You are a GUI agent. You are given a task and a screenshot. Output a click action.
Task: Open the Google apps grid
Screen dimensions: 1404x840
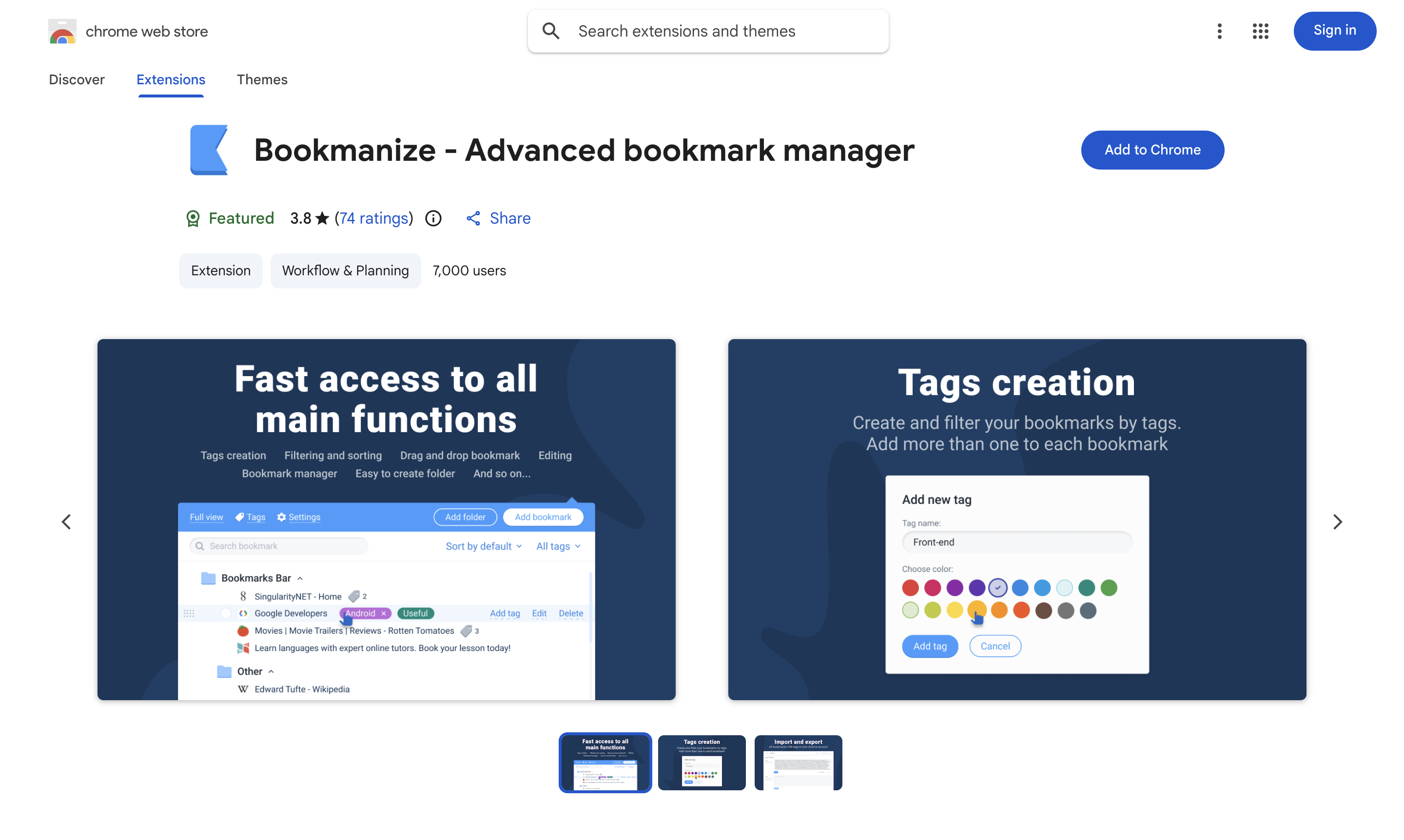coord(1260,31)
